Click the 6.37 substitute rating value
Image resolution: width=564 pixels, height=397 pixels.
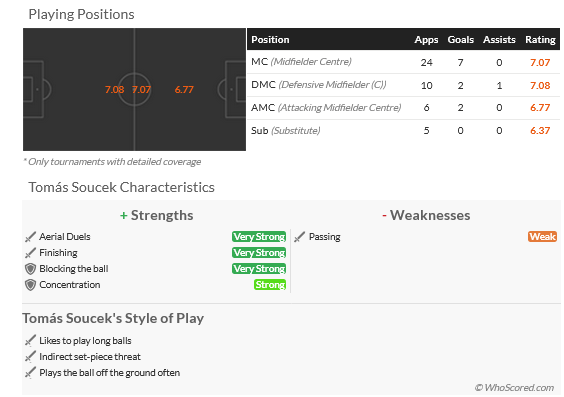540,131
